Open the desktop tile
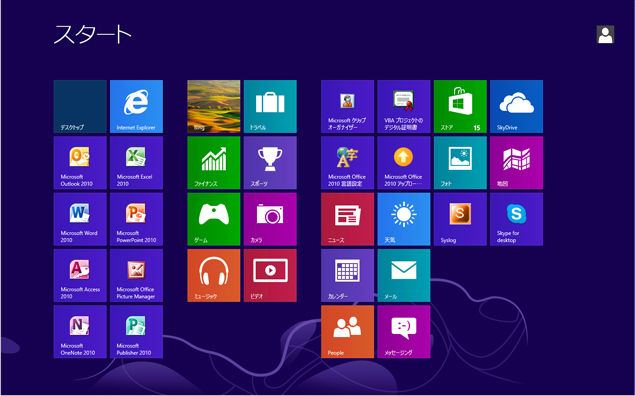The image size is (635, 396). coord(80,106)
